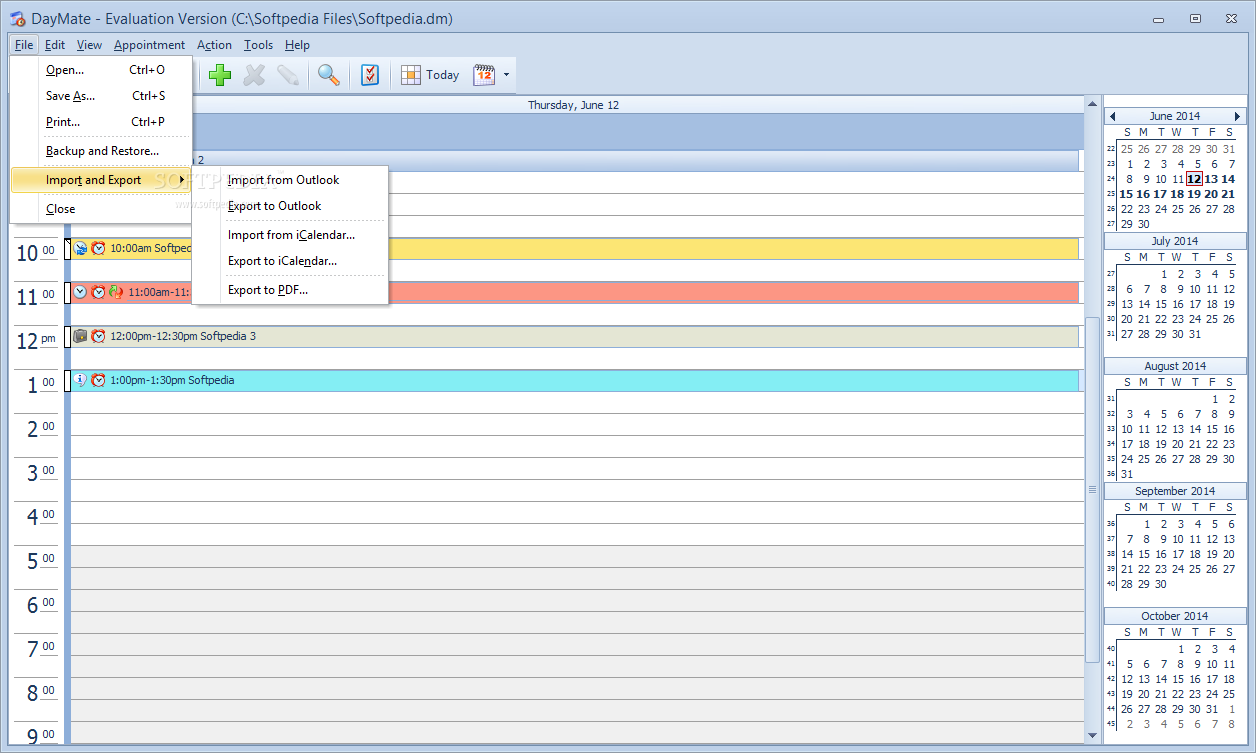Click the briefcase icon on 12:00pm appointment
This screenshot has height=753, width=1256.
(x=81, y=336)
